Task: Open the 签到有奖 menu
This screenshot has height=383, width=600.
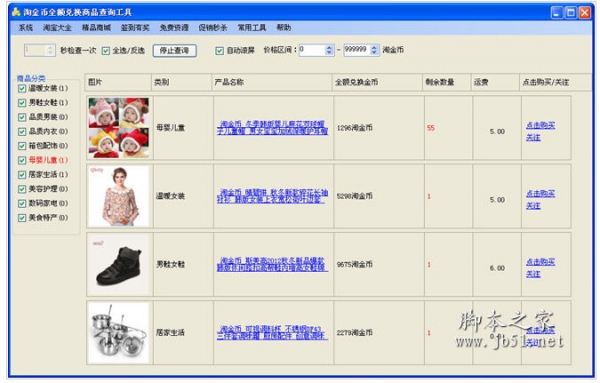Action: point(135,28)
